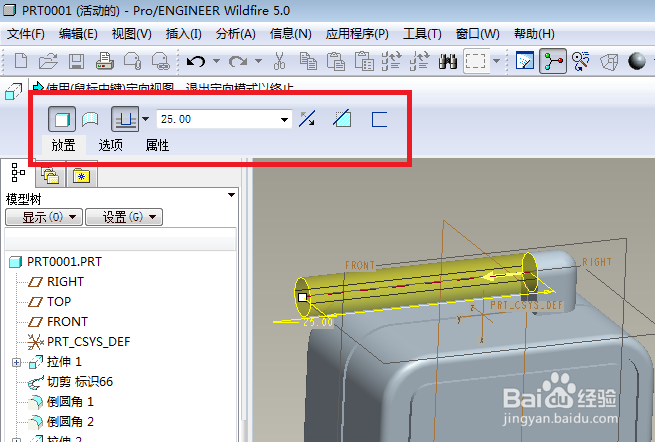Open the 放置 placement tab
This screenshot has height=442, width=655.
(63, 145)
